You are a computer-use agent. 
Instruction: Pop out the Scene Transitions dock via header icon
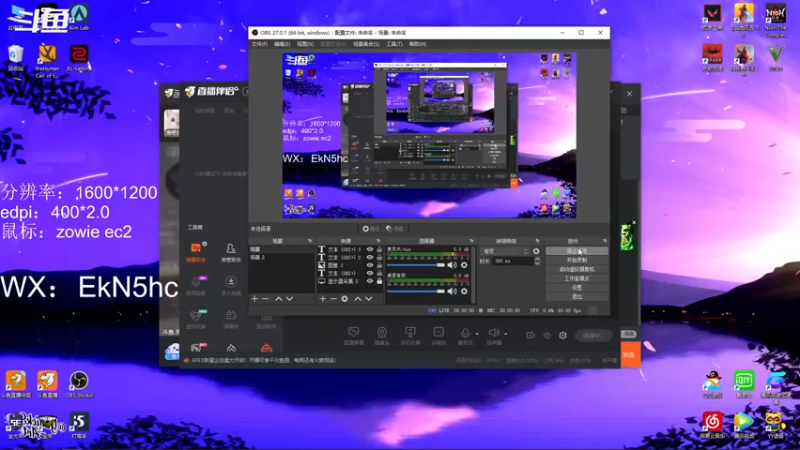coord(537,241)
